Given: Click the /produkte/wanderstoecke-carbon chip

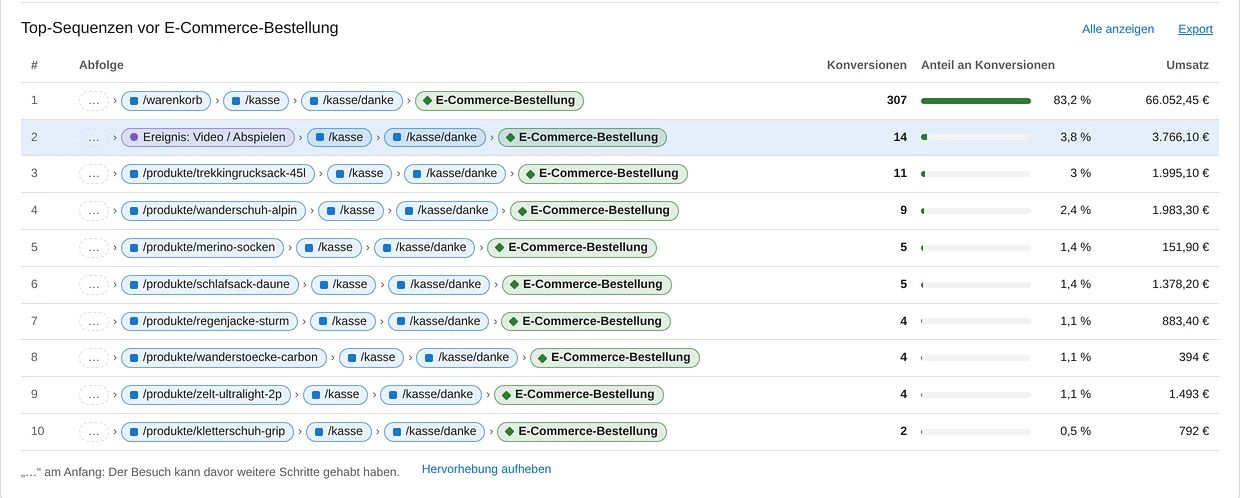Looking at the screenshot, I should point(224,357).
